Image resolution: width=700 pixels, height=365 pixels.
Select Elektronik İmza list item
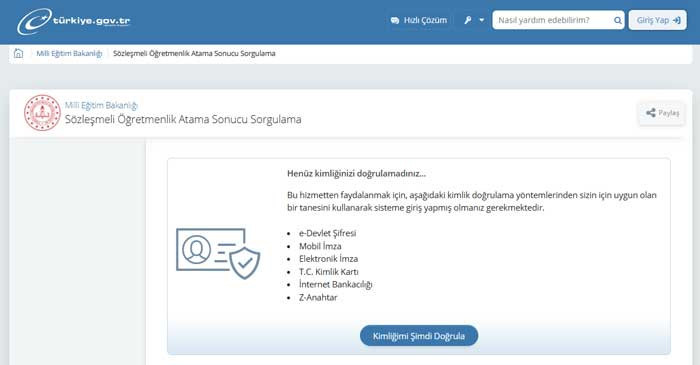pyautogui.click(x=328, y=259)
